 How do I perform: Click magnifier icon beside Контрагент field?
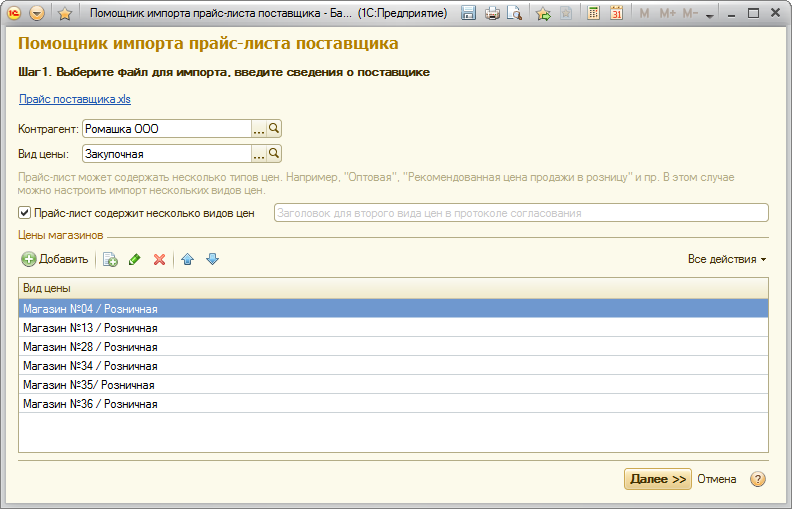(x=274, y=128)
